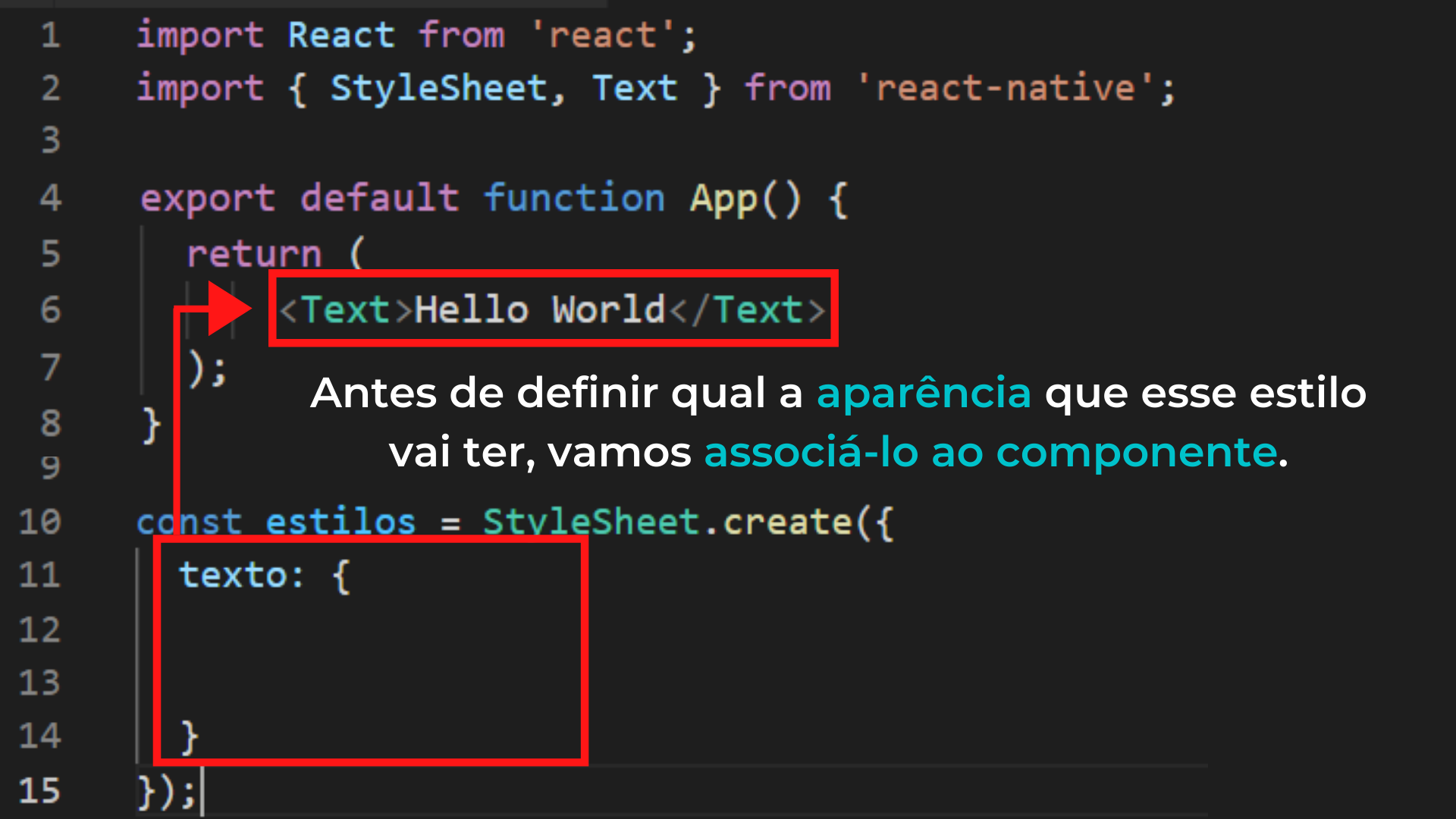
Task: Click 'Hello World' text inside Text tag
Action: point(540,309)
